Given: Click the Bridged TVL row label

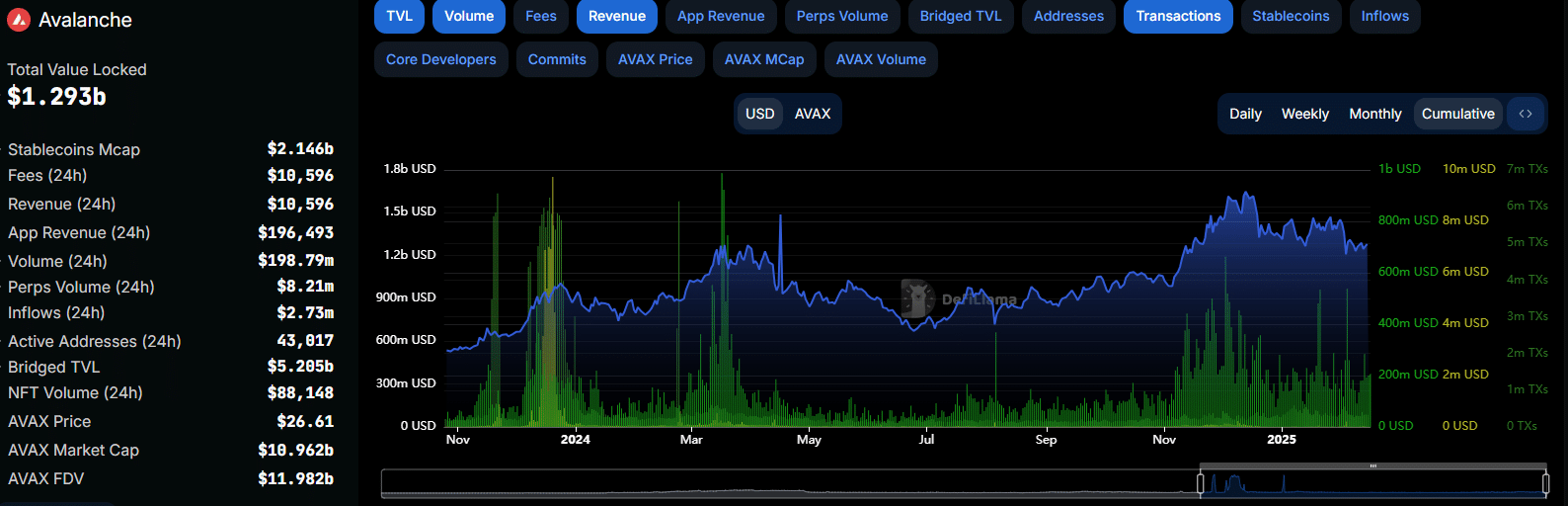Looking at the screenshot, I should (54, 367).
